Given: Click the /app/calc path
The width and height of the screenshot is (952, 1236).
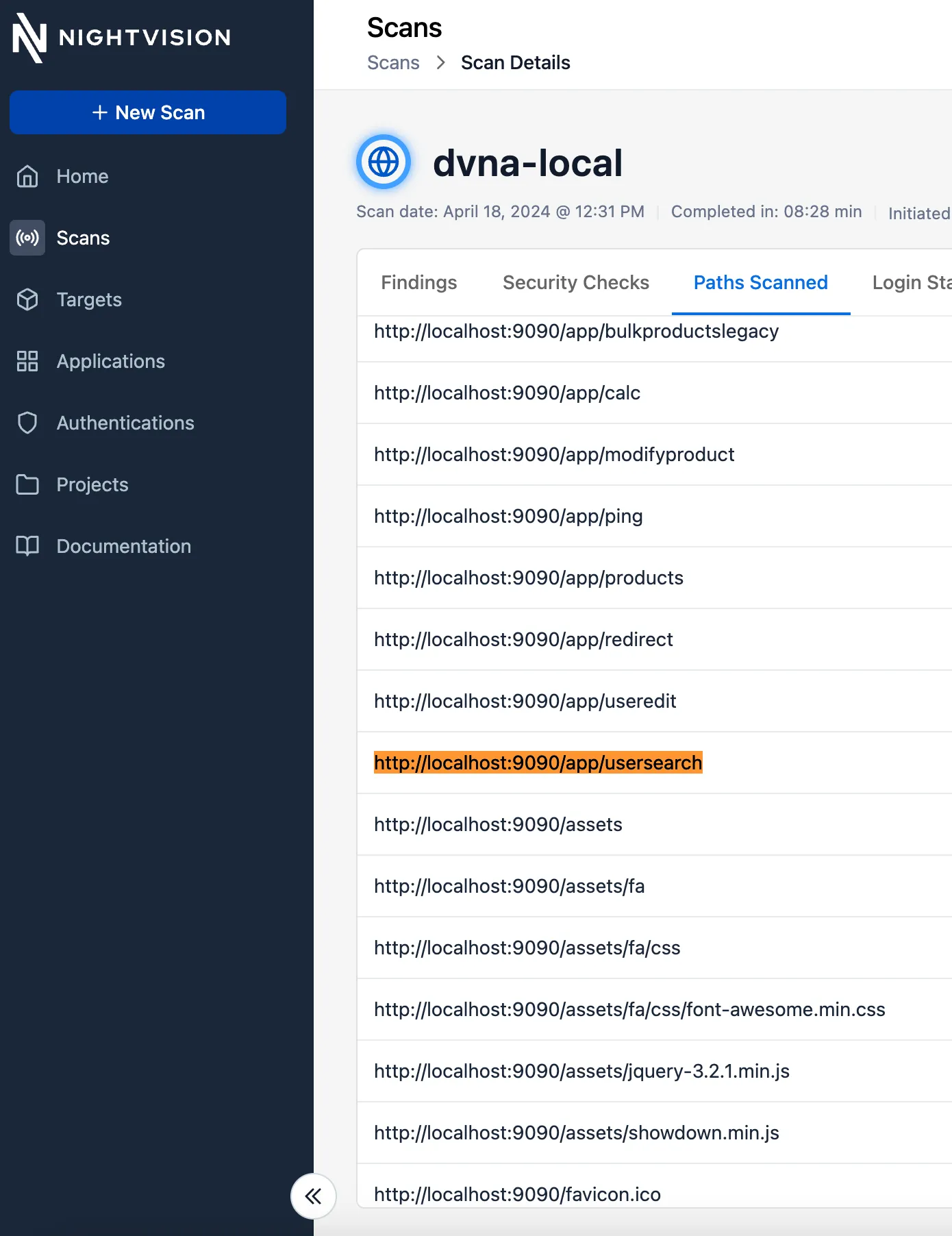Looking at the screenshot, I should pyautogui.click(x=508, y=393).
